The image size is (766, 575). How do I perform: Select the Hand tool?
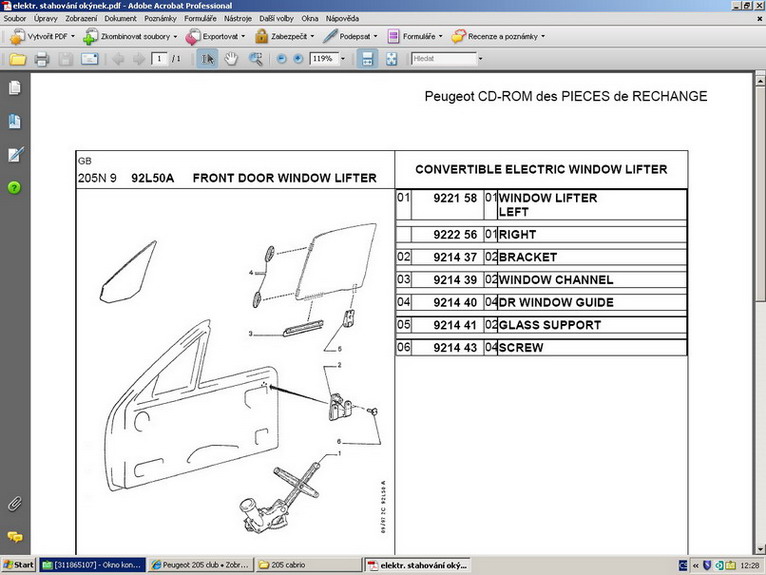tap(231, 59)
